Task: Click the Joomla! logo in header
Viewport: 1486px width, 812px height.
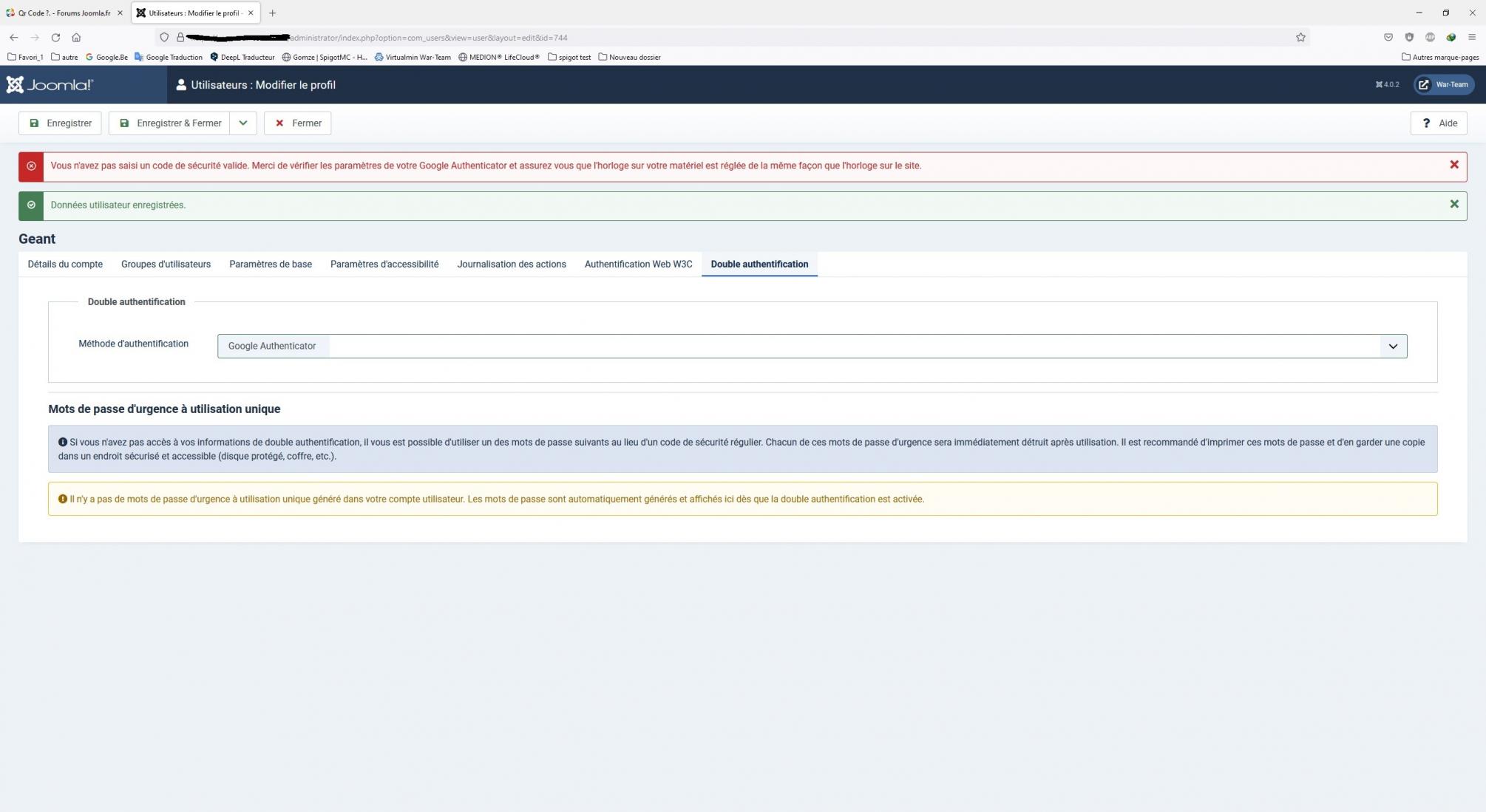Action: click(x=50, y=84)
